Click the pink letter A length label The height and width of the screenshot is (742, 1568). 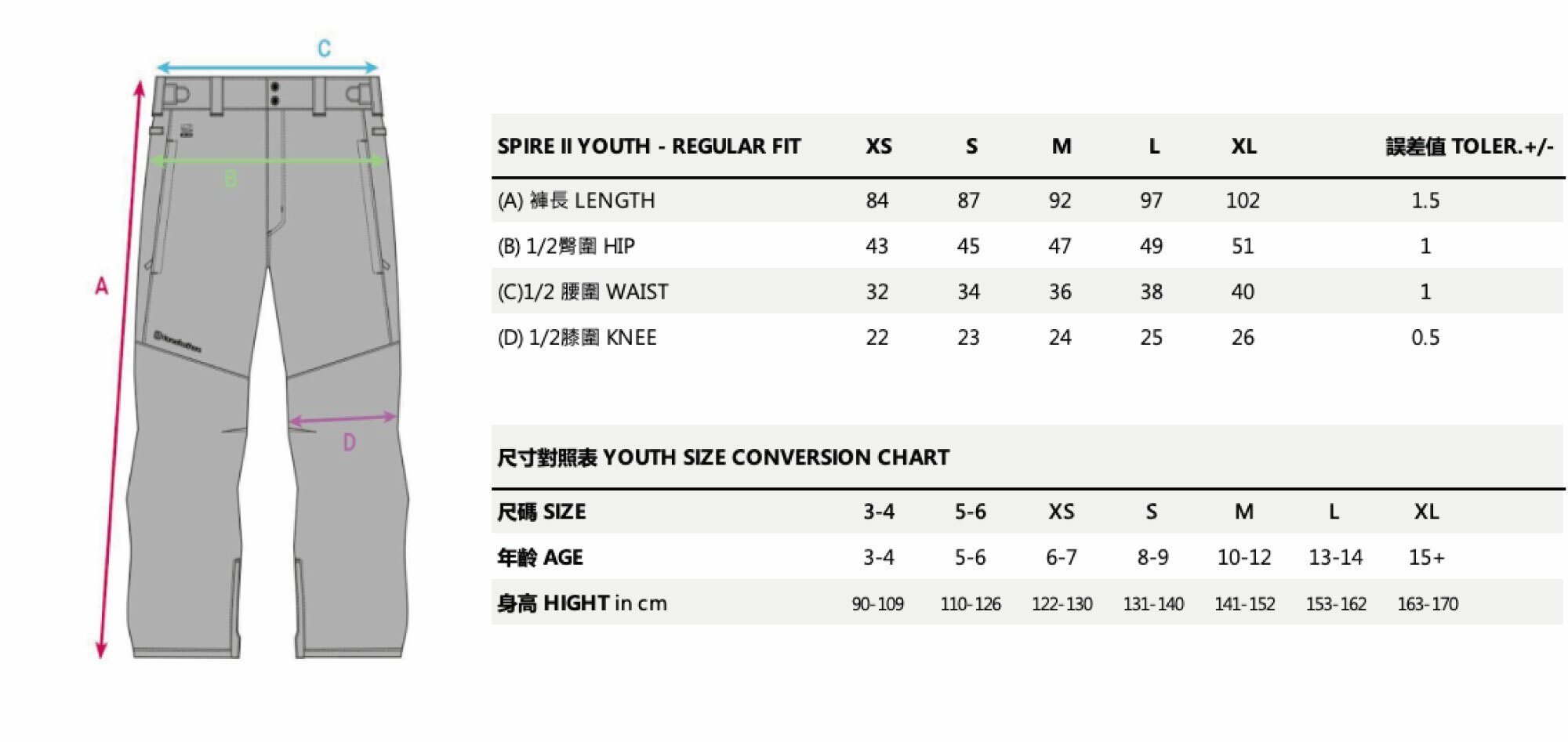click(101, 287)
